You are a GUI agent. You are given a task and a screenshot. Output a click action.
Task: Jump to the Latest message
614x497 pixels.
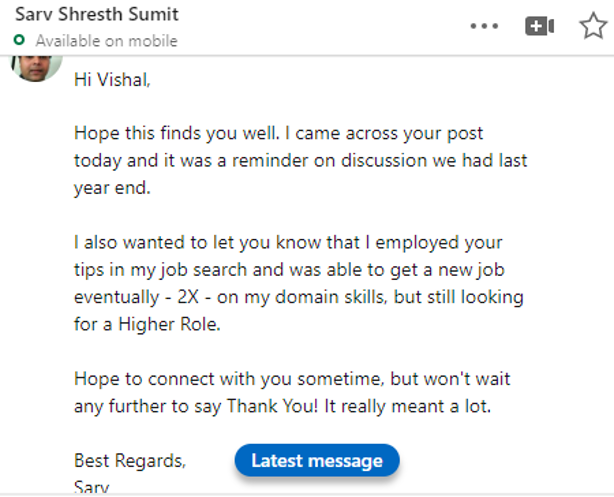point(316,460)
